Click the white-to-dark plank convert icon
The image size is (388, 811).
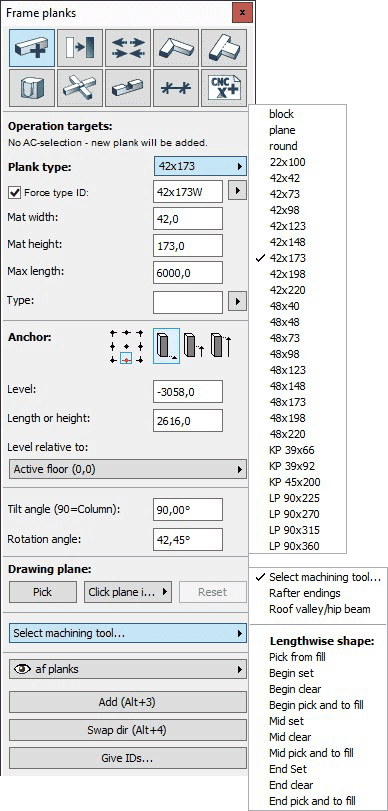pyautogui.click(x=80, y=48)
